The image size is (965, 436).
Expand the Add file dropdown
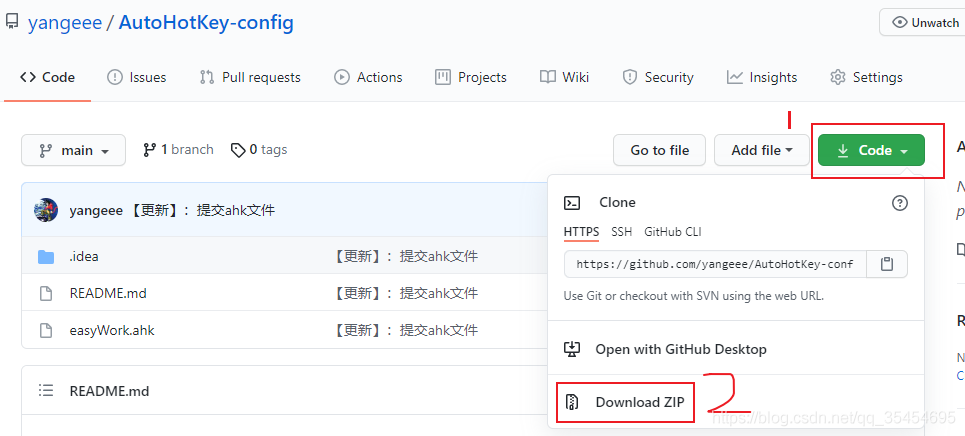(x=762, y=150)
